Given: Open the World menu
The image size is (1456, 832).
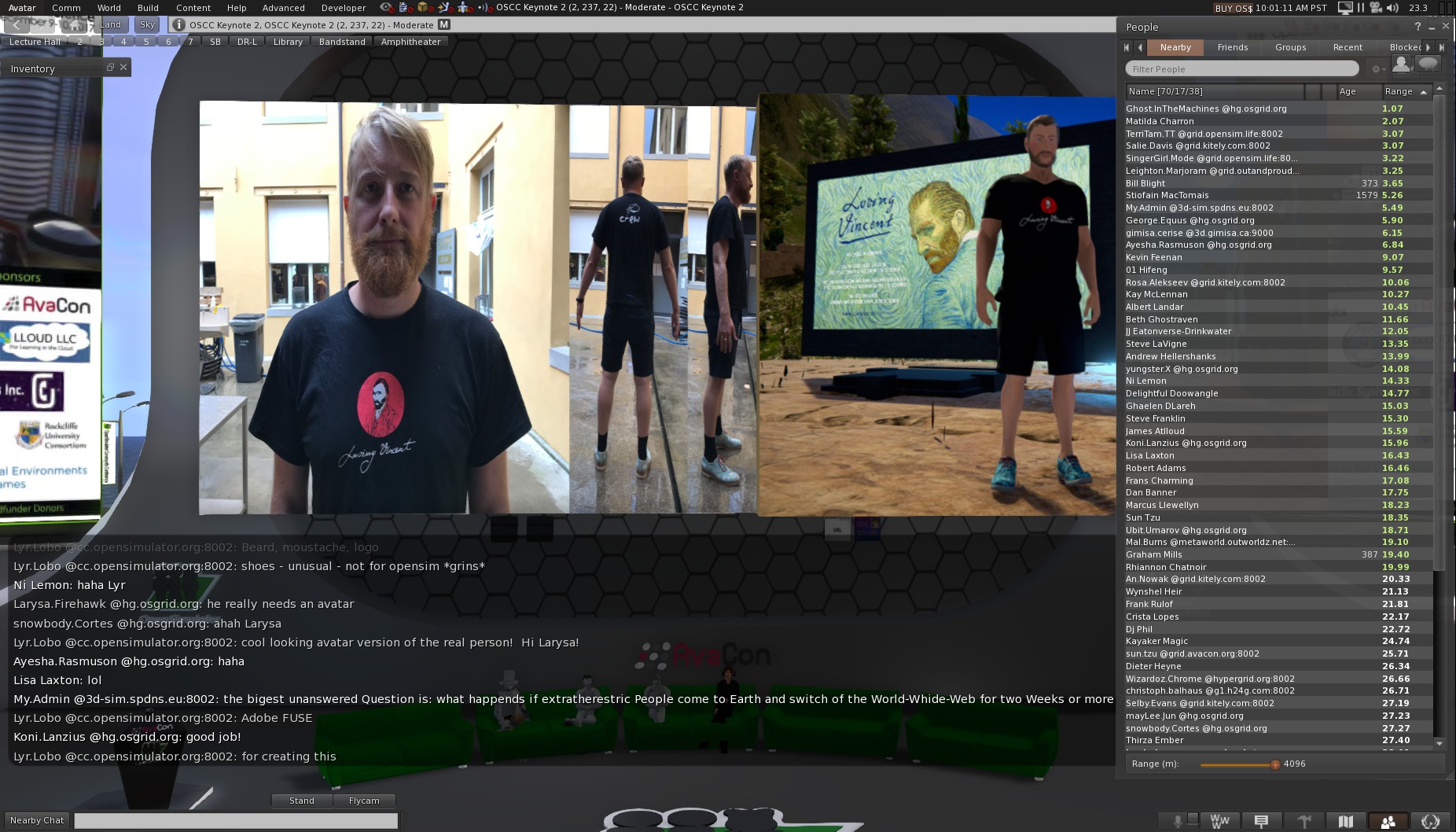Looking at the screenshot, I should [108, 8].
